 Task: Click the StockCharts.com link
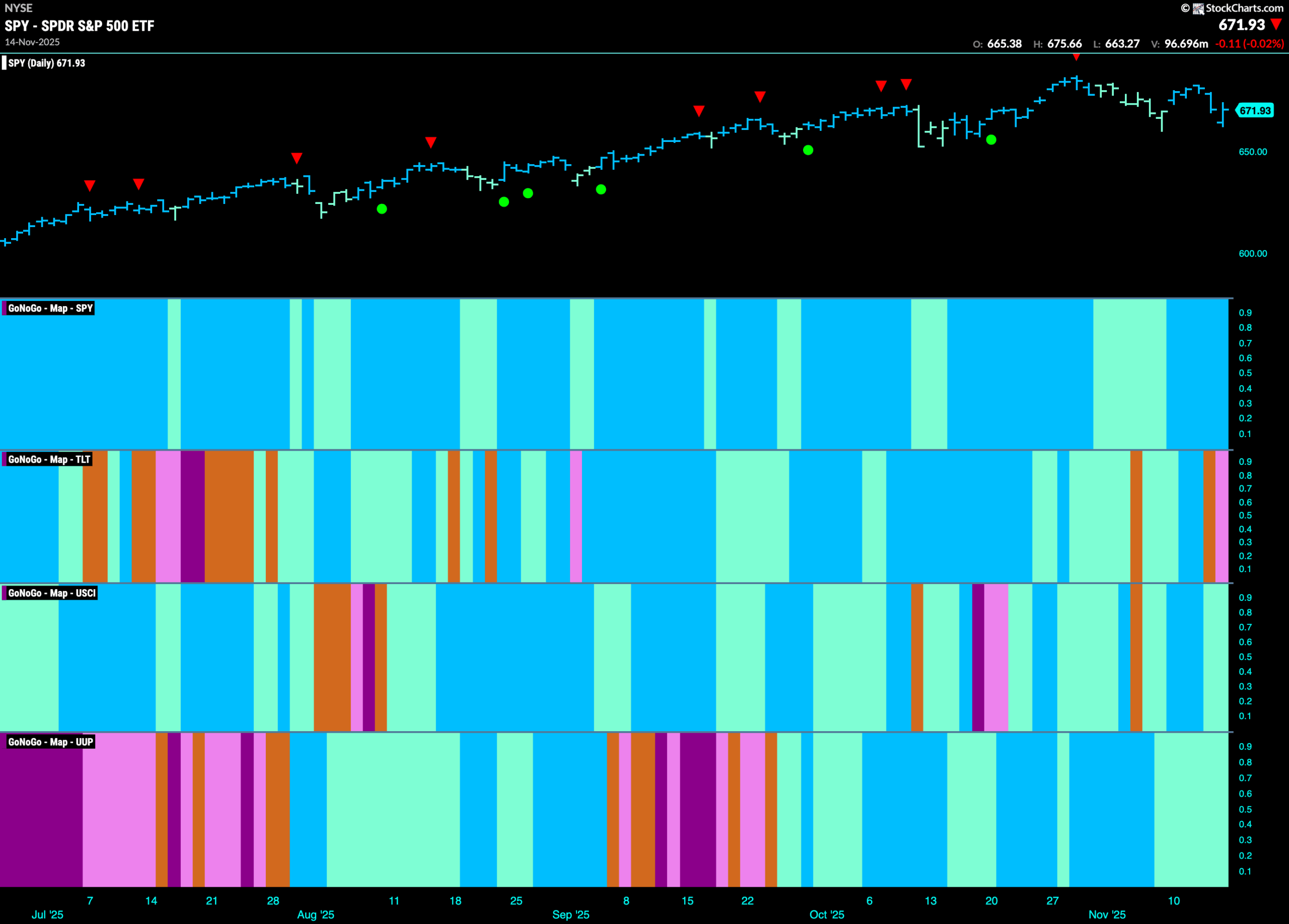pyautogui.click(x=1245, y=8)
